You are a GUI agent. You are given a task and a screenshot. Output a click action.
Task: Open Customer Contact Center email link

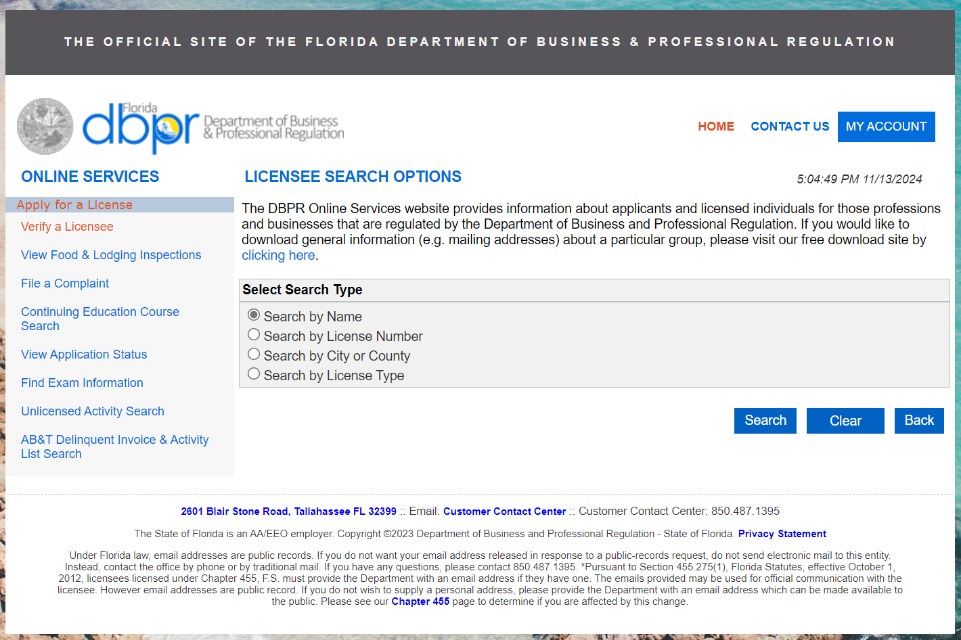point(504,511)
